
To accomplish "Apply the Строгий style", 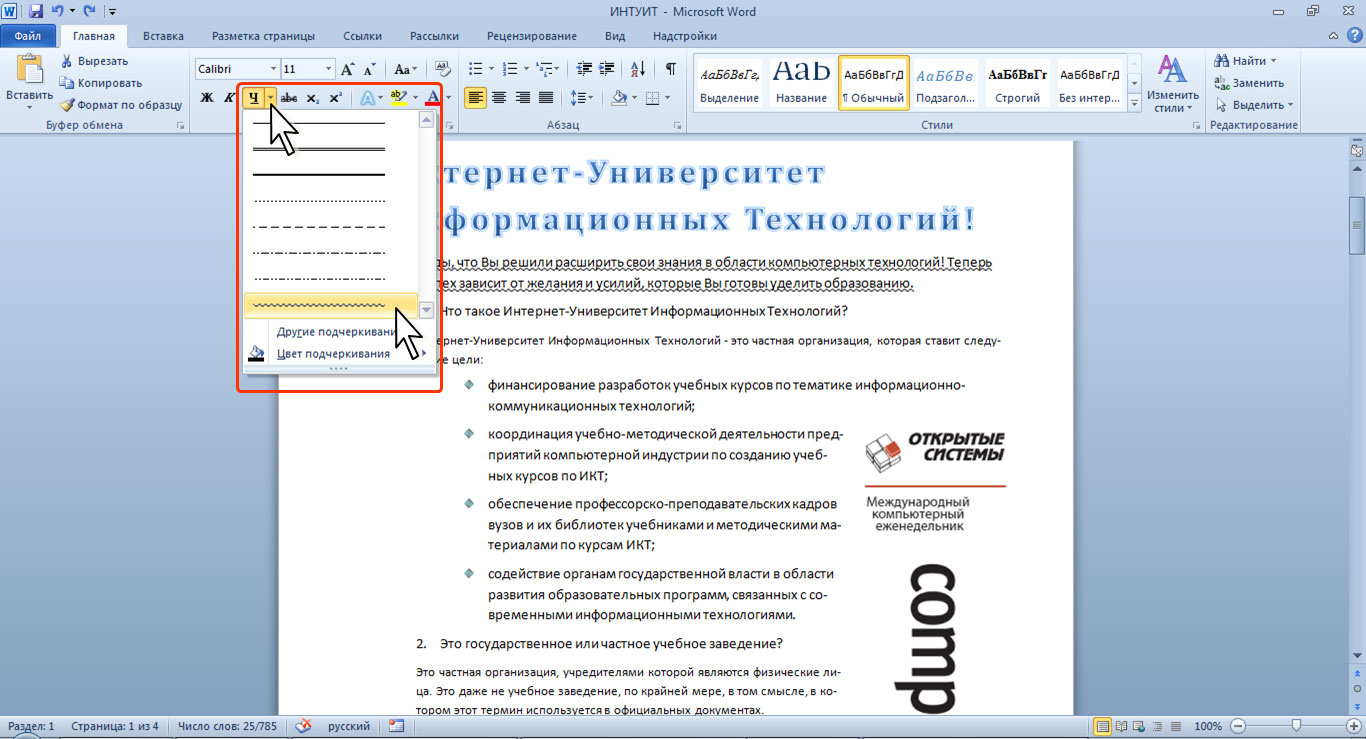I will (x=1018, y=82).
